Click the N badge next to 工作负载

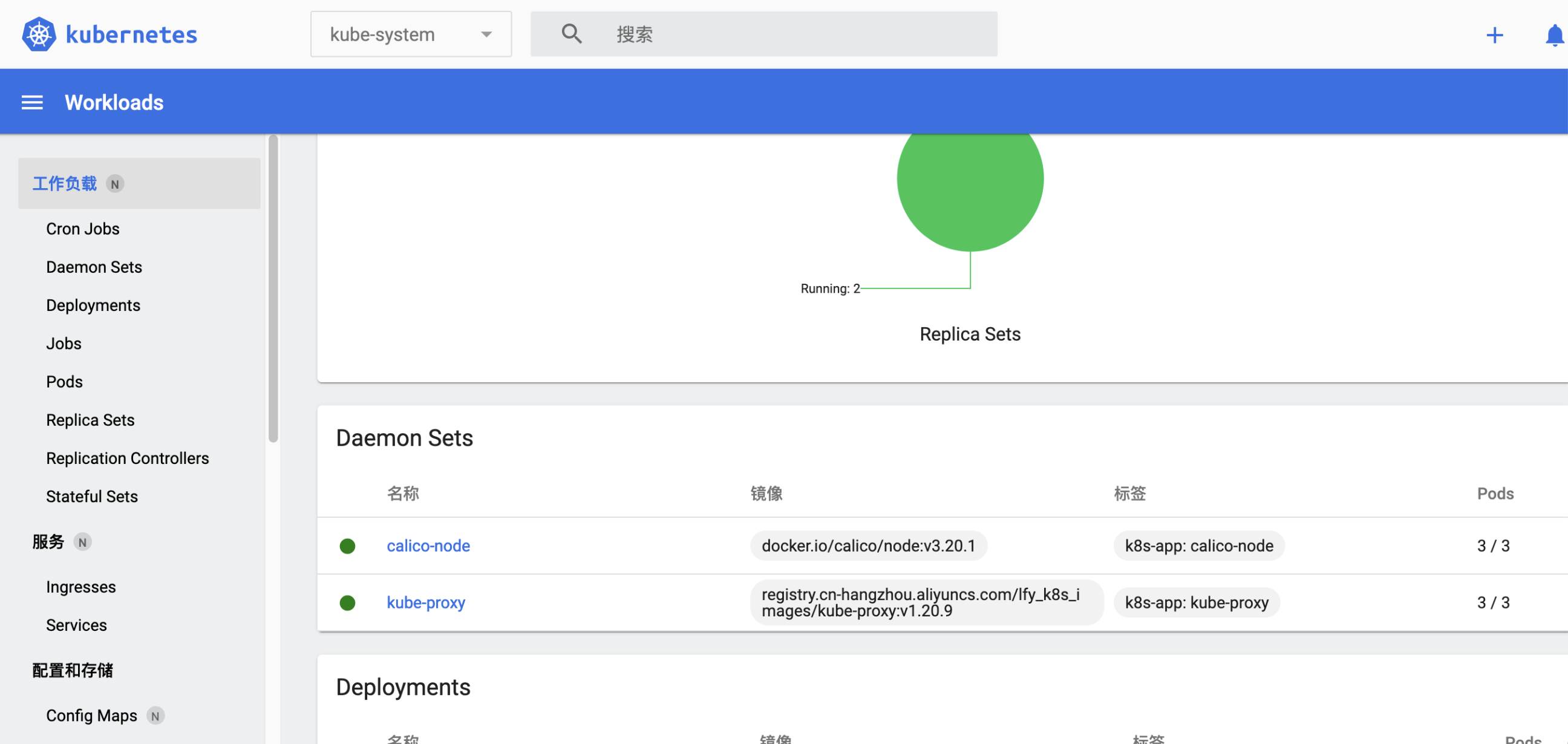click(115, 184)
